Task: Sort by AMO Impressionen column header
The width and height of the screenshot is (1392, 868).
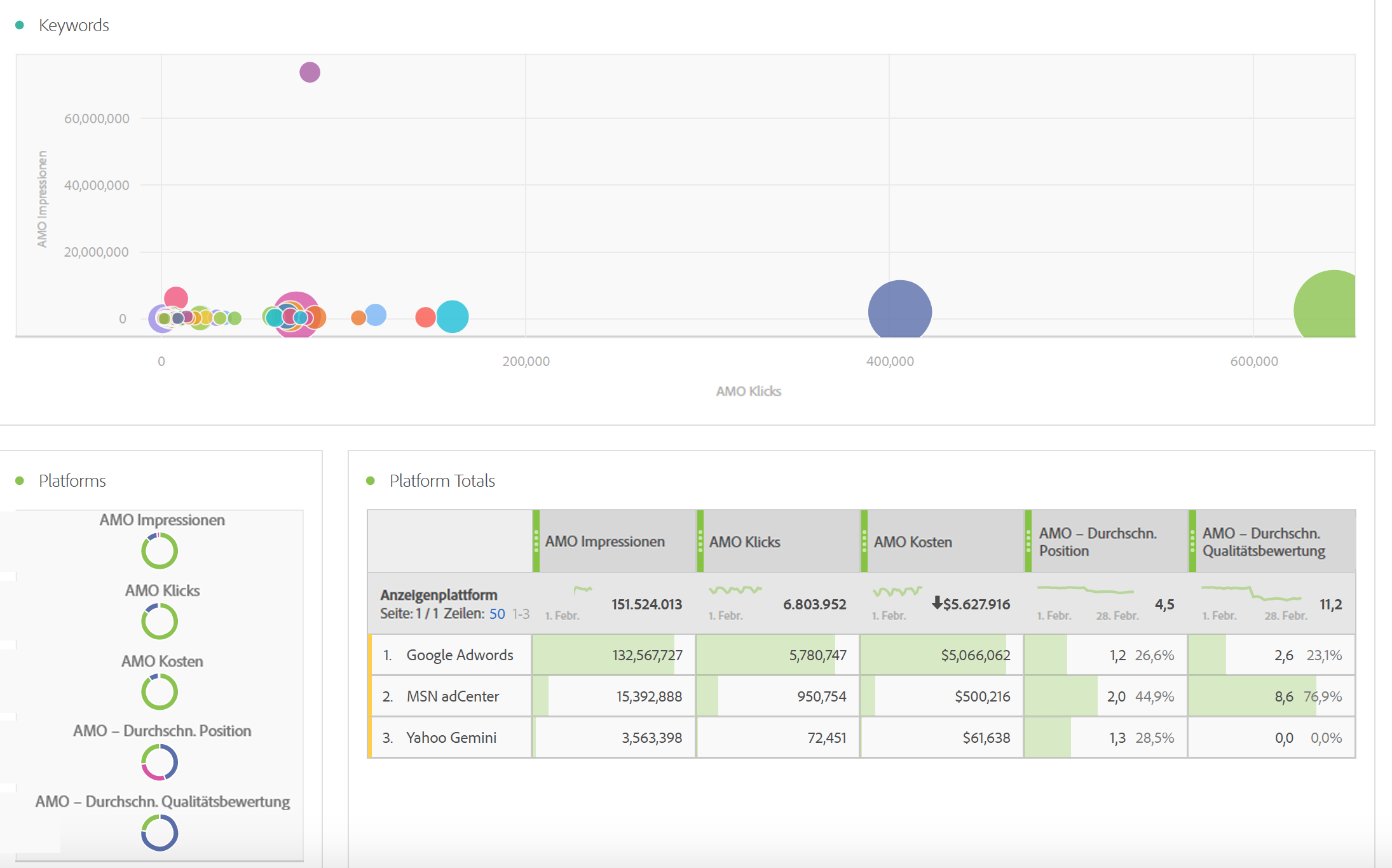Action: tap(604, 541)
